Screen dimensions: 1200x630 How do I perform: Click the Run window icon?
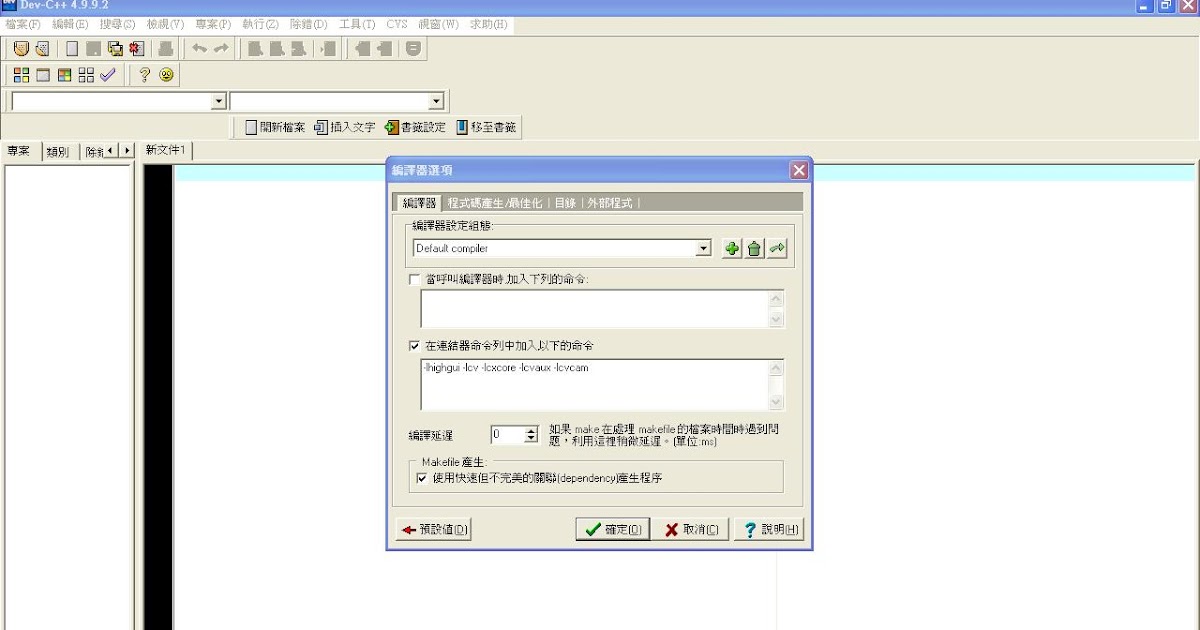pyautogui.click(x=43, y=75)
